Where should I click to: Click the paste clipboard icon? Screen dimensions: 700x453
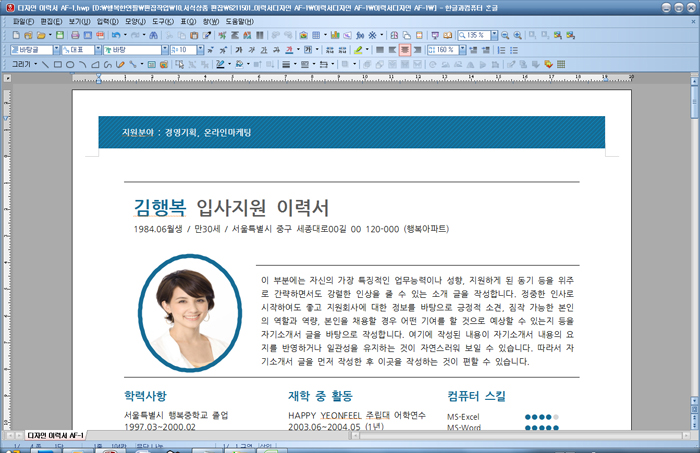tap(194, 35)
